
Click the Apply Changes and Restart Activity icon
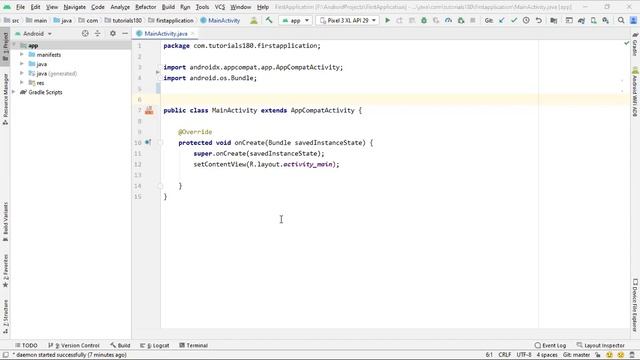coord(399,20)
